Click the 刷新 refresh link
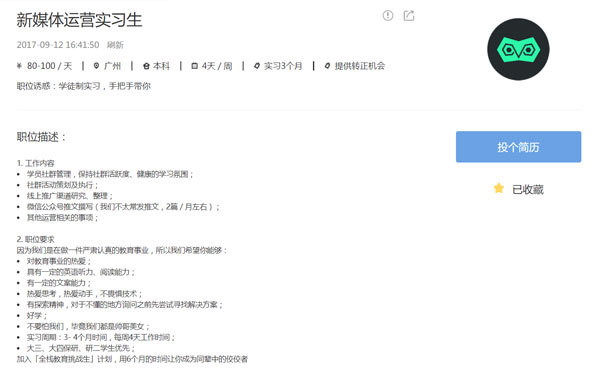Viewport: 600px width, 369px height. (x=115, y=45)
